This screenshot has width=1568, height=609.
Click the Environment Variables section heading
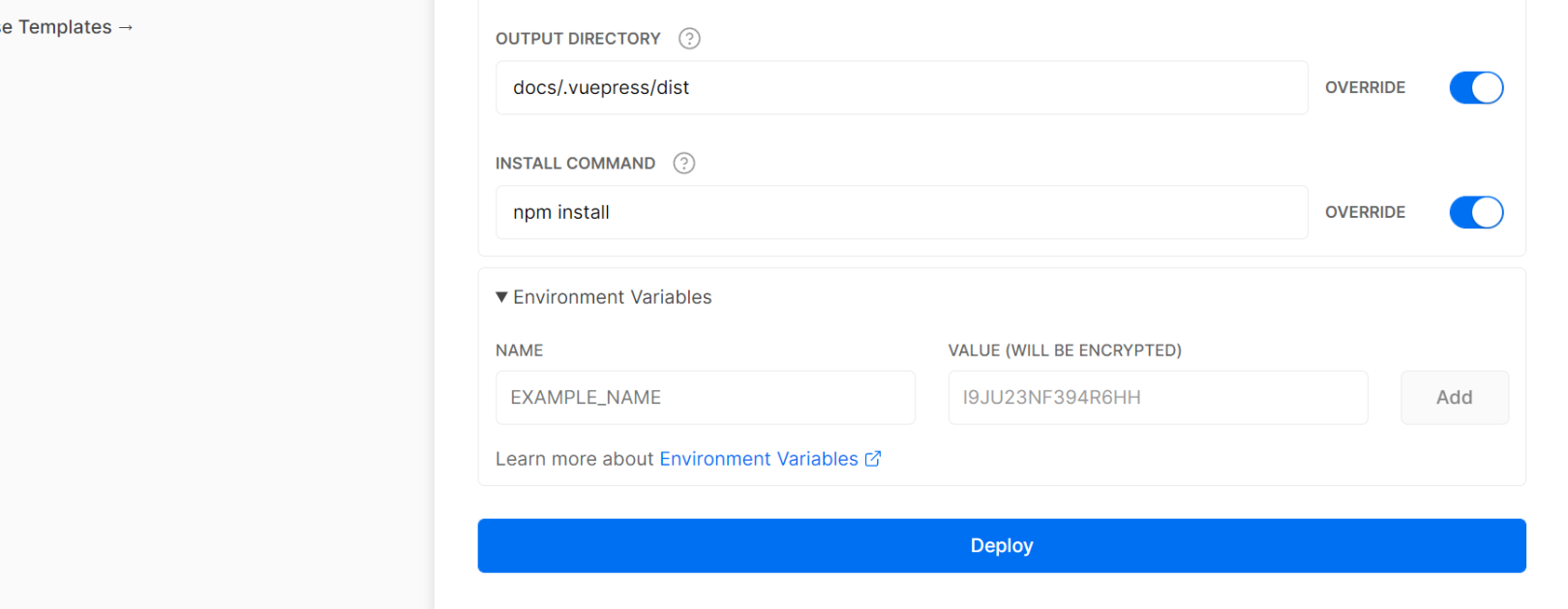click(x=612, y=297)
